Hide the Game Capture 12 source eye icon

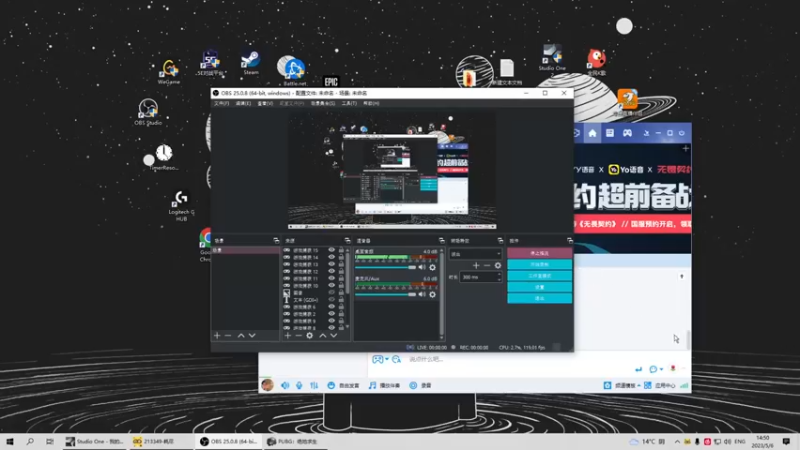pos(332,271)
